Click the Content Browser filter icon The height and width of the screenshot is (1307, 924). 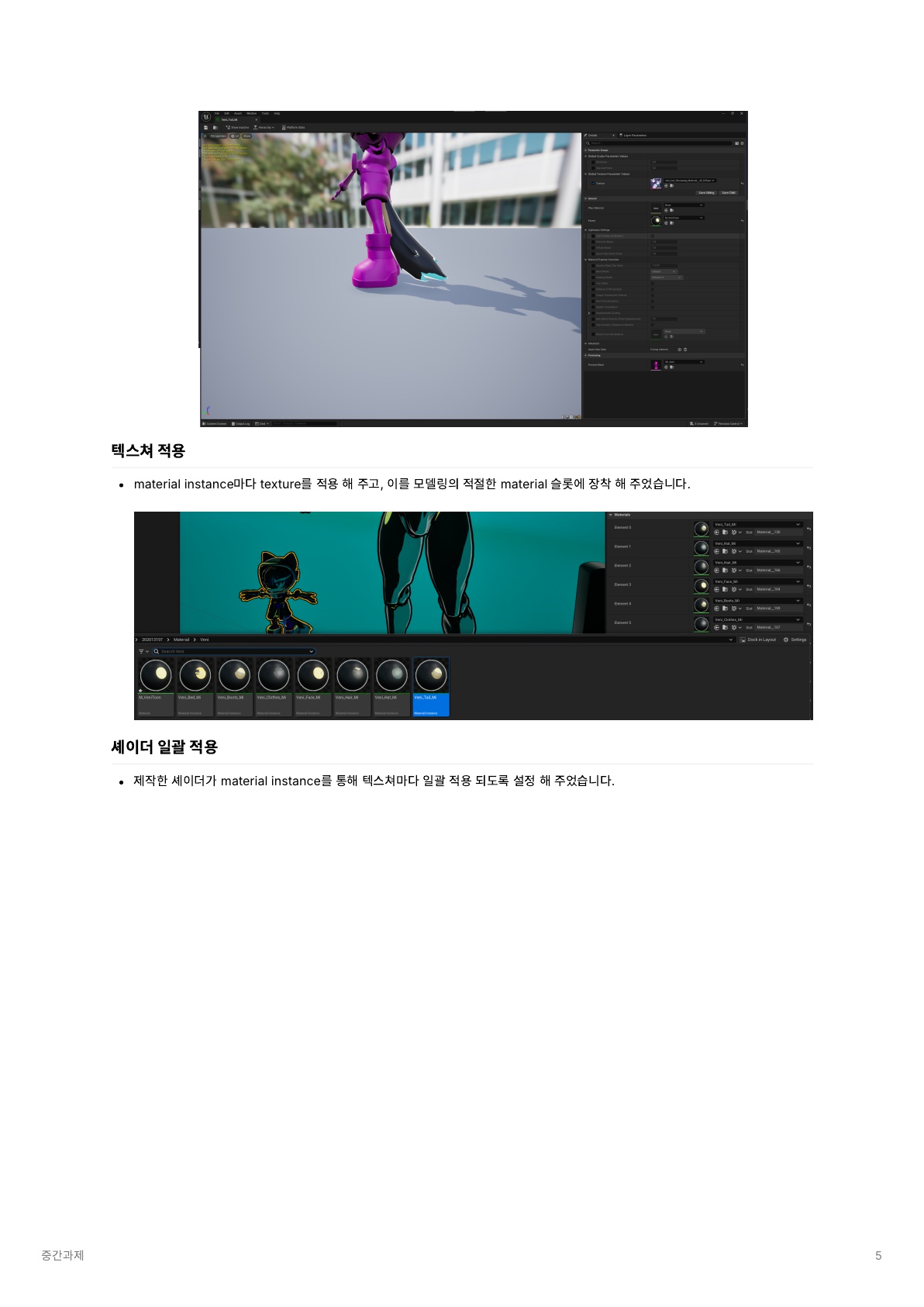pos(142,651)
